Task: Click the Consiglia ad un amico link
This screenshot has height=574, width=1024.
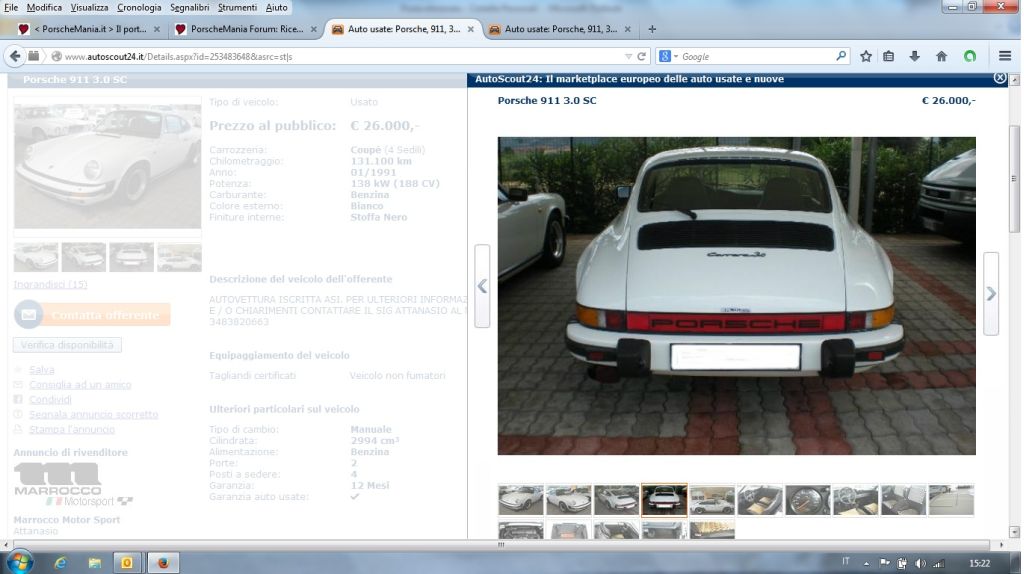Action: point(80,385)
